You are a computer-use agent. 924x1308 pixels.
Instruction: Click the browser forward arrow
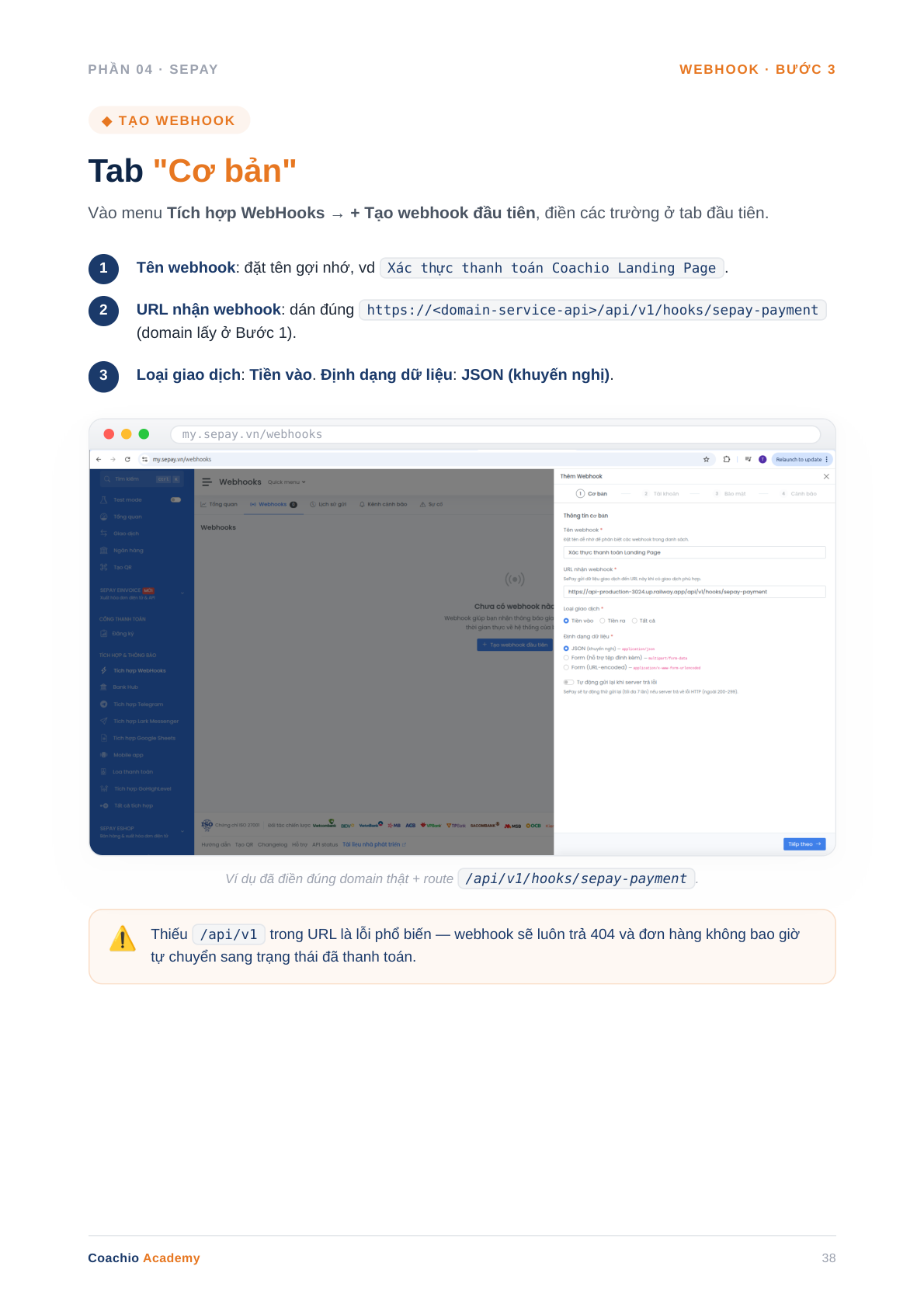(113, 459)
